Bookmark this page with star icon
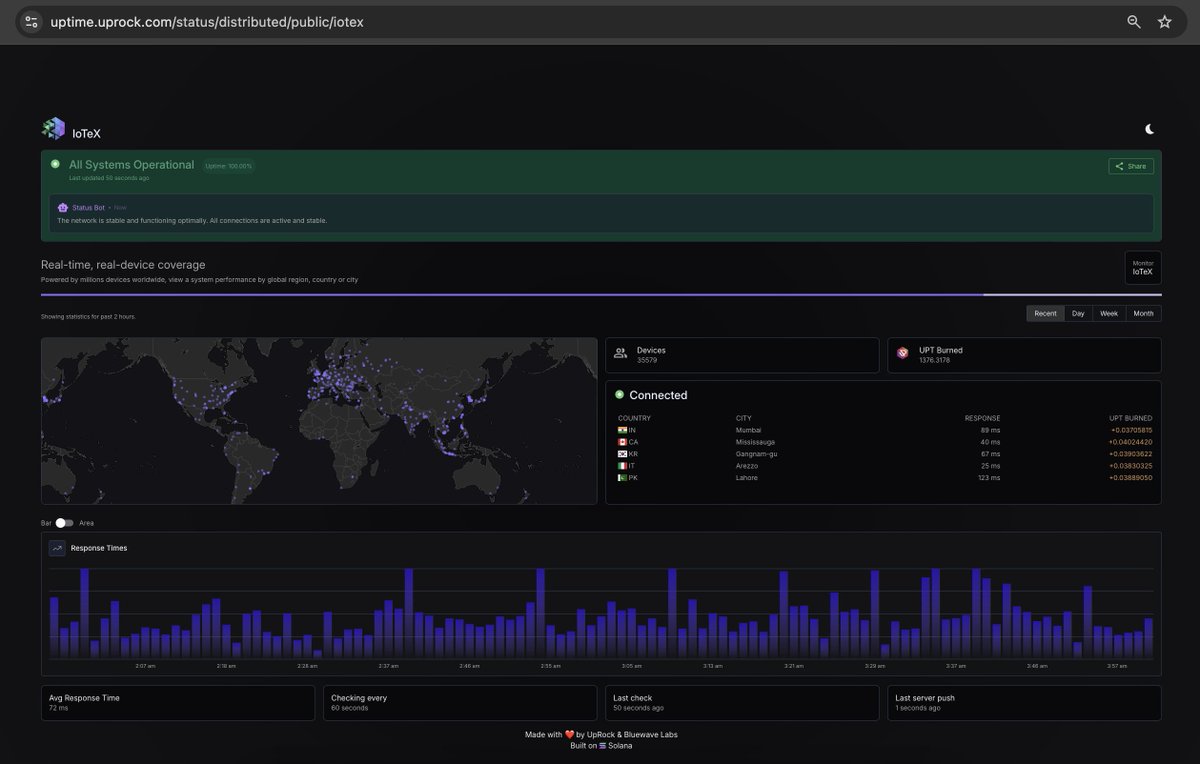This screenshot has width=1200, height=764. [x=1165, y=21]
